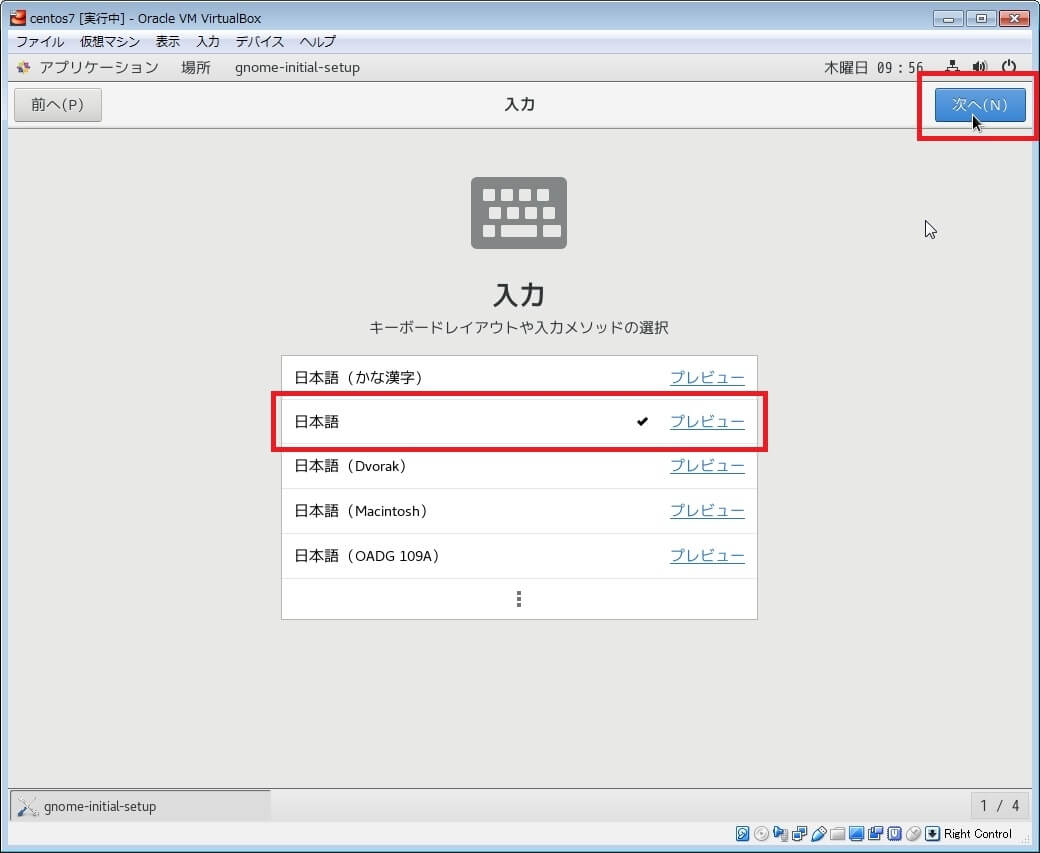The image size is (1040, 853).
Task: Open shared folders icon in VirtualBox status bar
Action: (838, 834)
